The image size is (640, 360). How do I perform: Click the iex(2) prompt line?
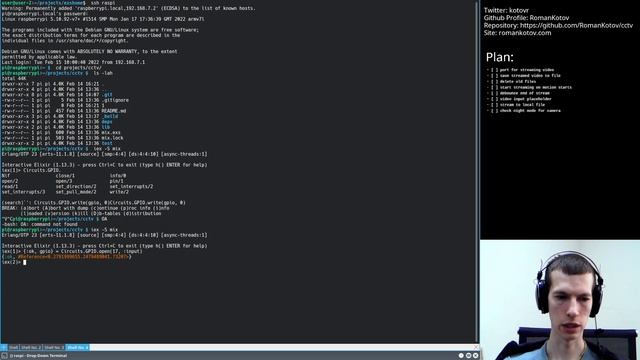[14, 262]
